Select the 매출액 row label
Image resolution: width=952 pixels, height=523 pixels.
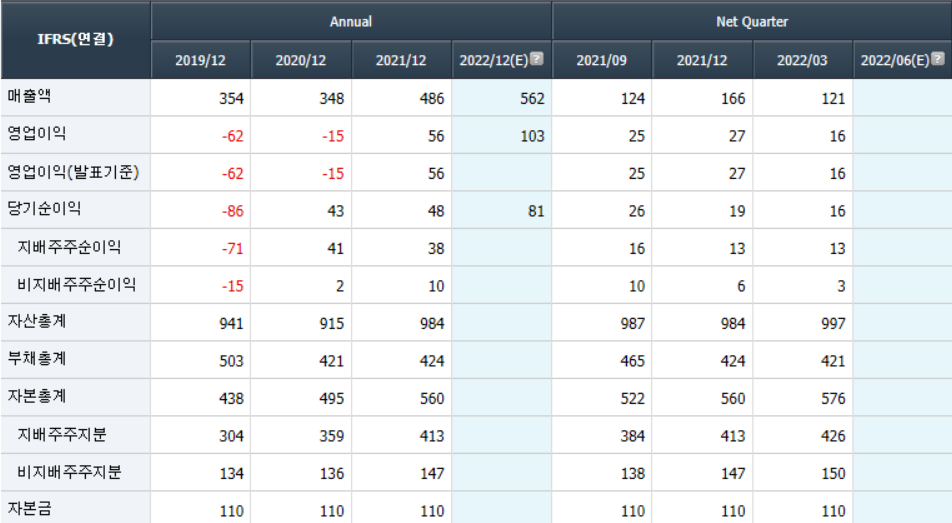point(29,96)
